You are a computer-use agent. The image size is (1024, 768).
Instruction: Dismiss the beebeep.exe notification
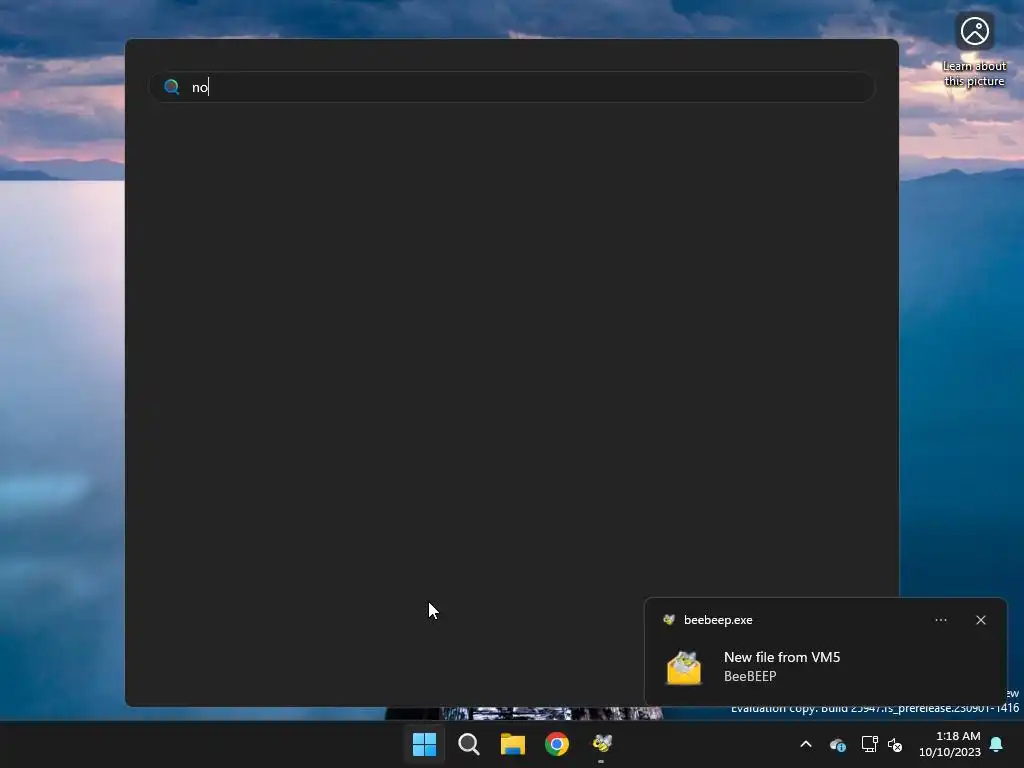pos(981,620)
